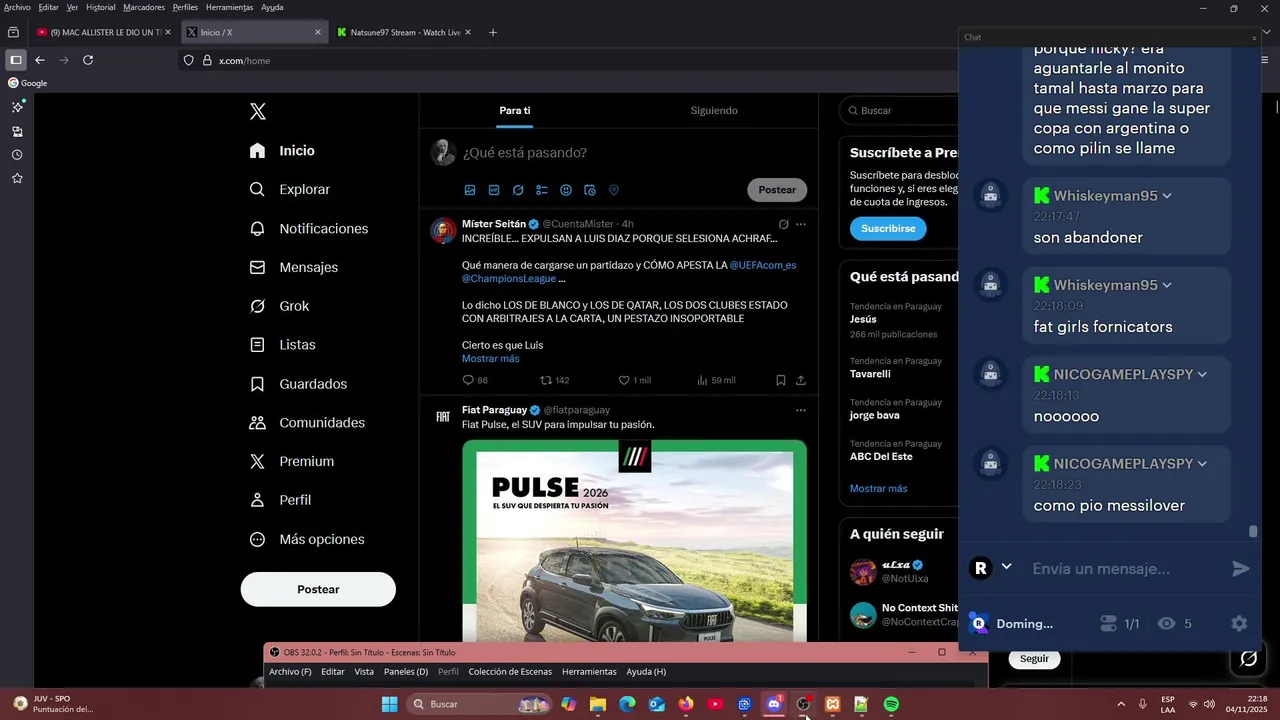The width and height of the screenshot is (1280, 720).
Task: Schedule the post with calendar icon
Action: [x=590, y=190]
